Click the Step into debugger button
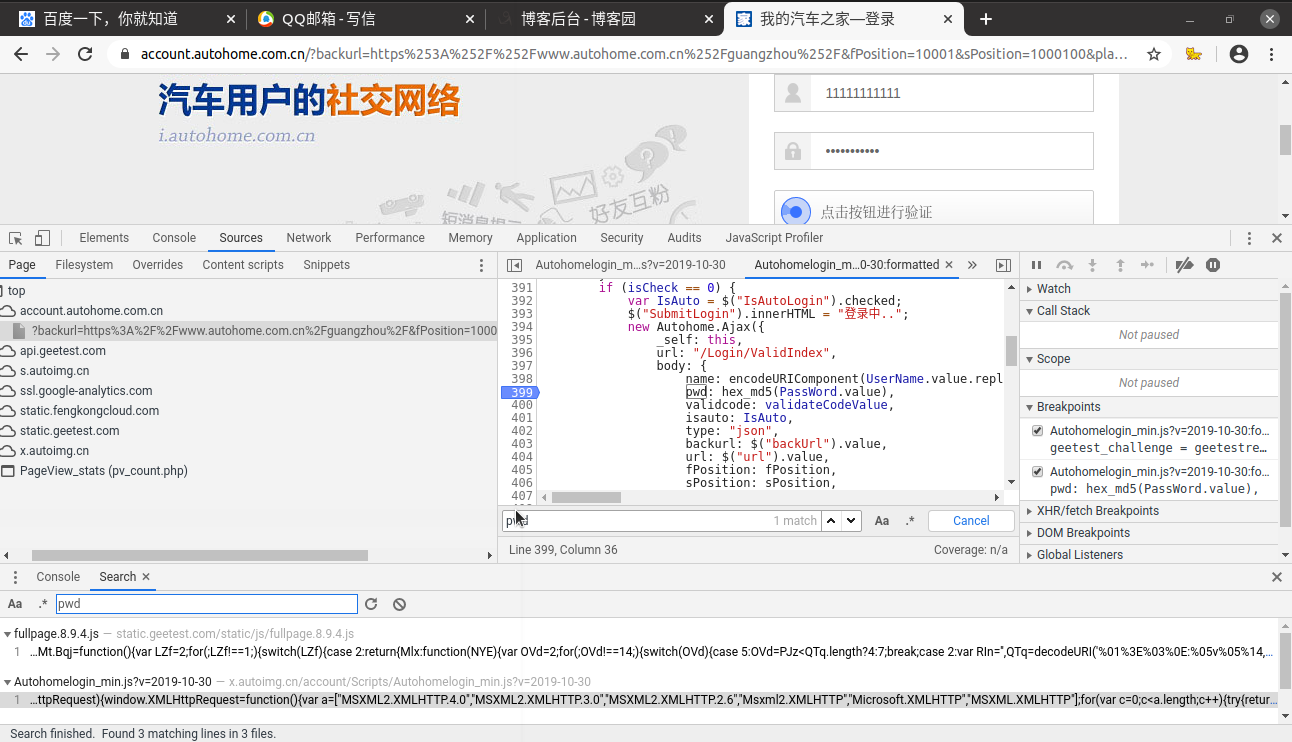 click(x=1092, y=265)
